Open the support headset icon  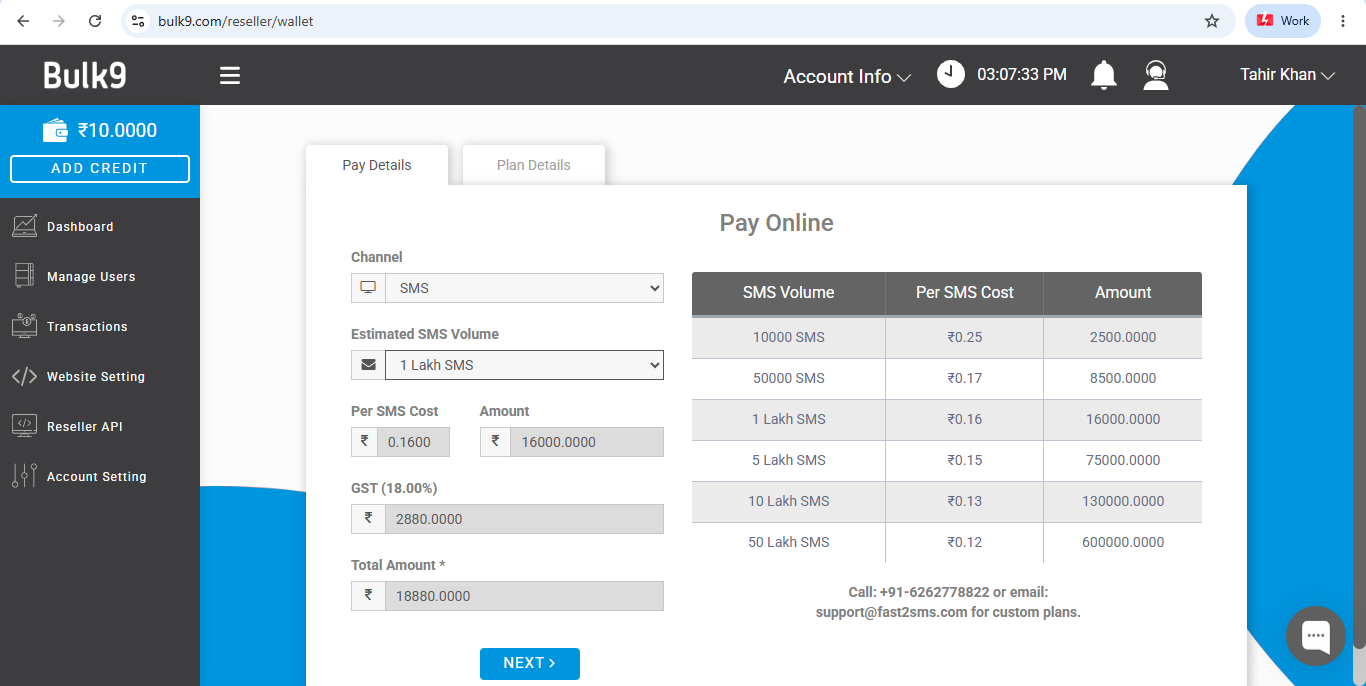[x=1156, y=75]
